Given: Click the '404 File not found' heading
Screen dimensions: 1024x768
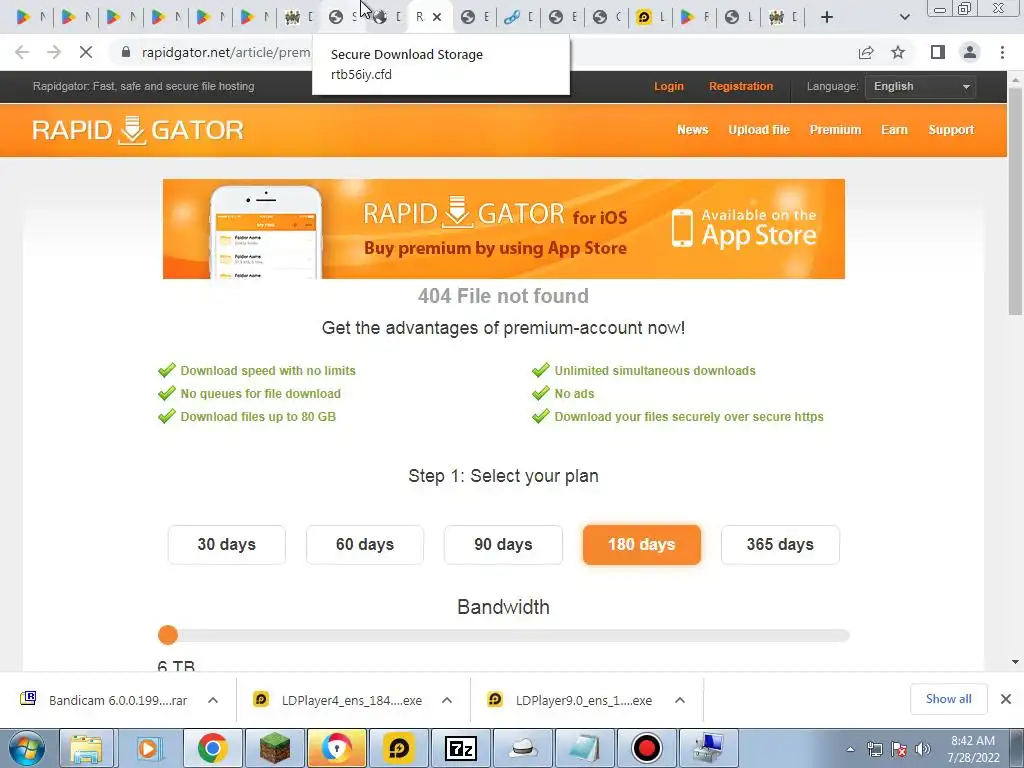Looking at the screenshot, I should (503, 296).
